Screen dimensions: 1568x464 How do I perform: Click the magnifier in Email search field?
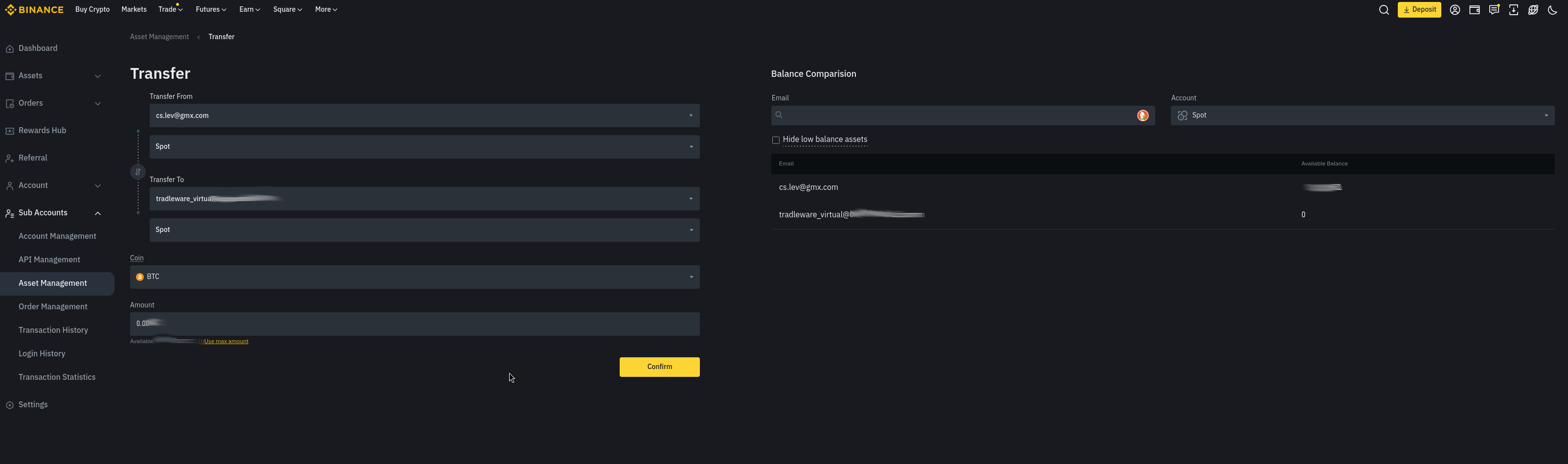click(779, 115)
